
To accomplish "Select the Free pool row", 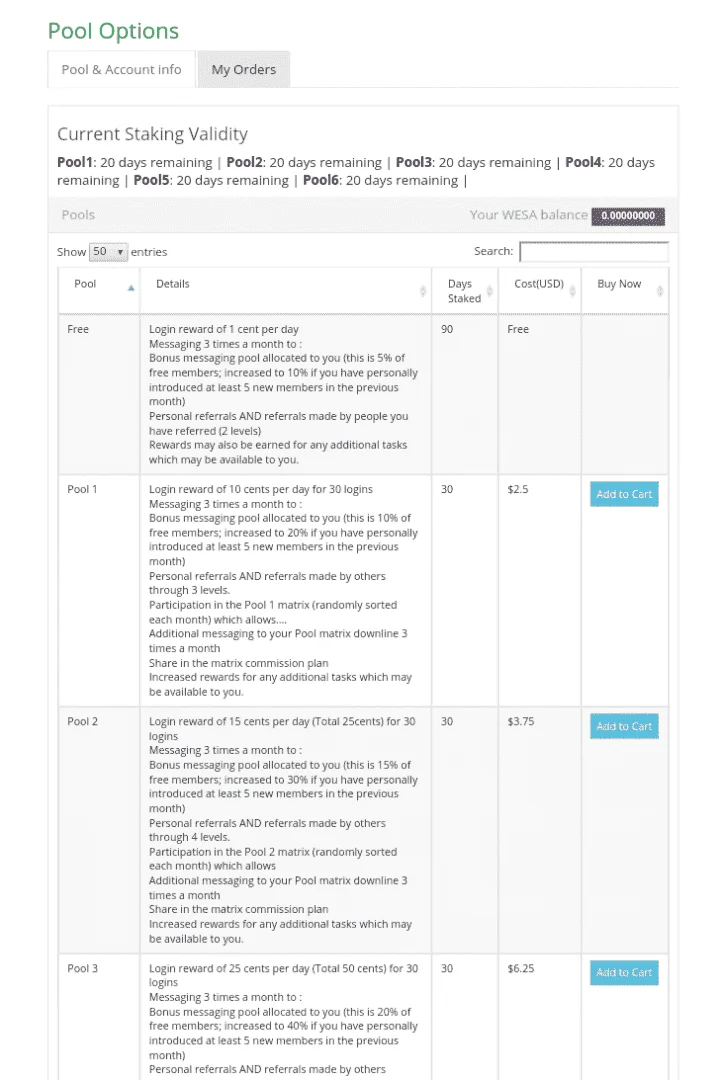I will tap(363, 395).
